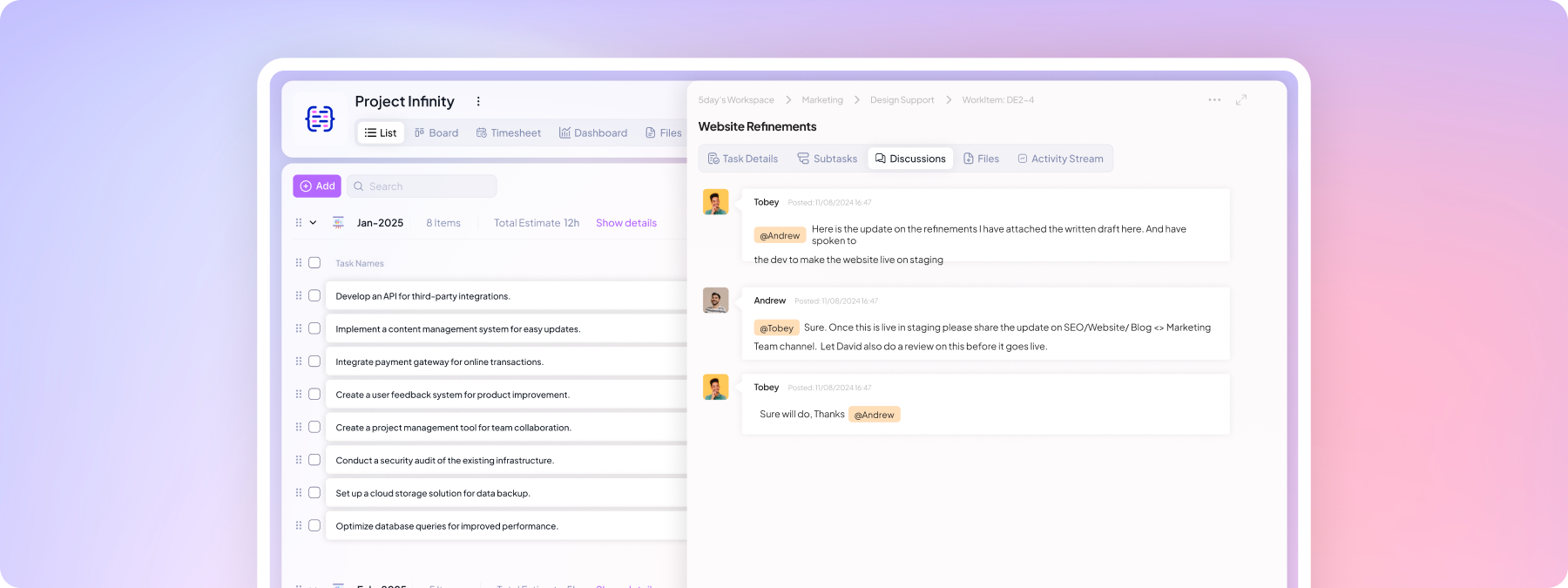This screenshot has width=1568, height=588.
Task: Check Create a project management tool checkbox
Action: 314,427
